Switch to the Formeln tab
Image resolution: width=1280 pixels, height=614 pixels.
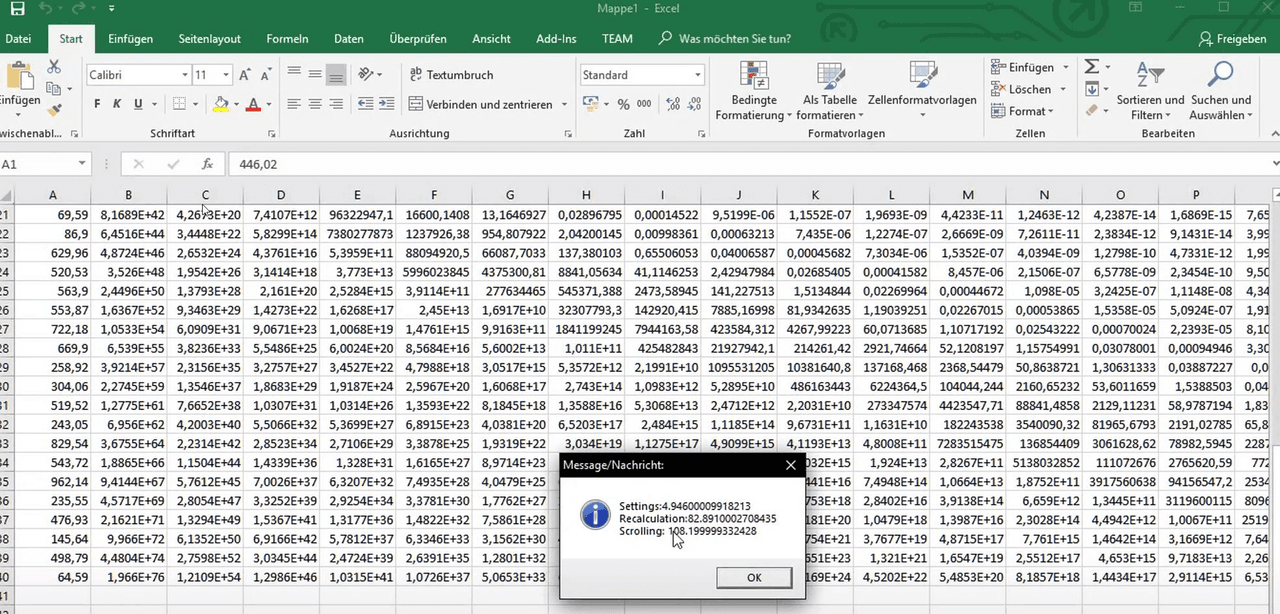coord(287,39)
